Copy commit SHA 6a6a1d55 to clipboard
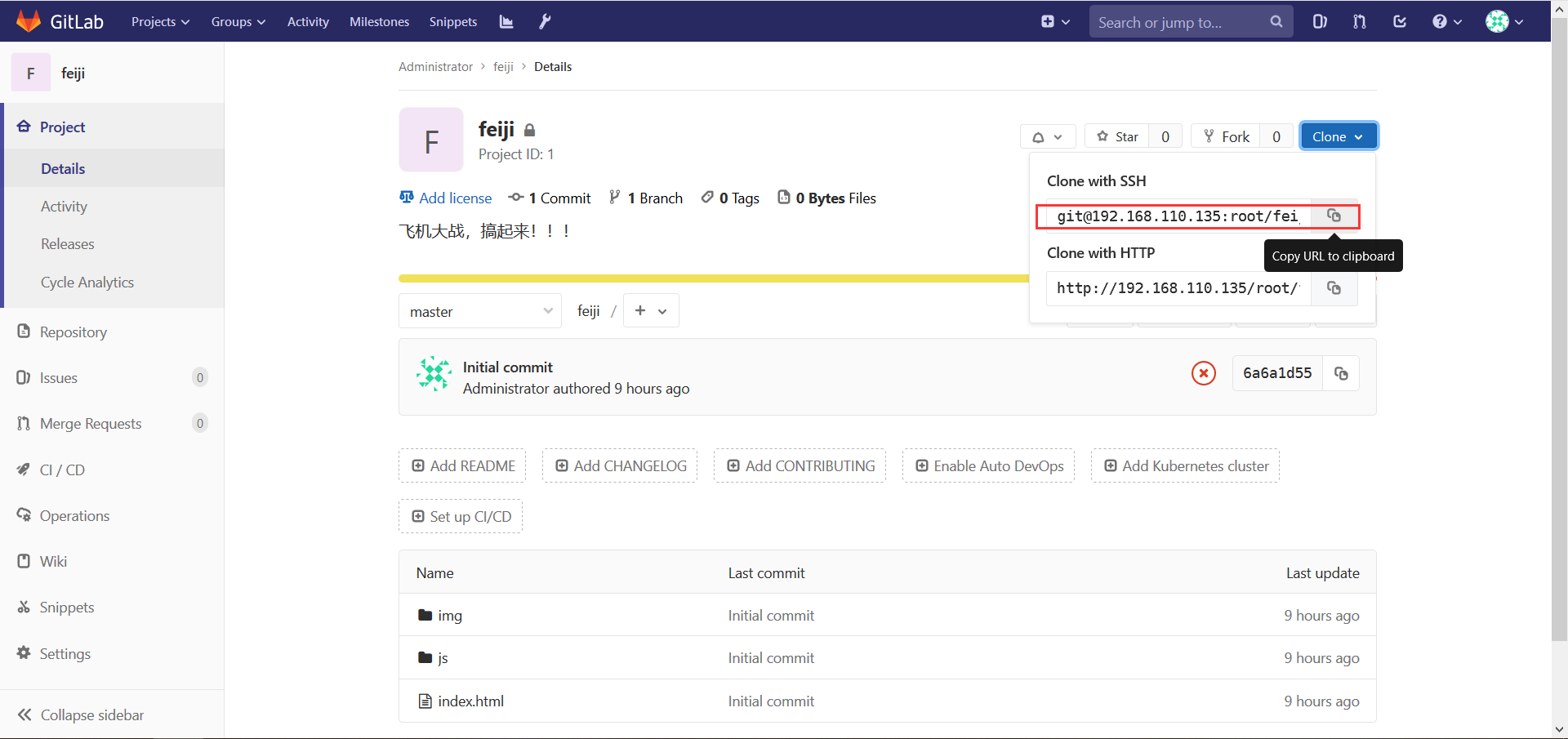The height and width of the screenshot is (739, 1568). pos(1341,373)
